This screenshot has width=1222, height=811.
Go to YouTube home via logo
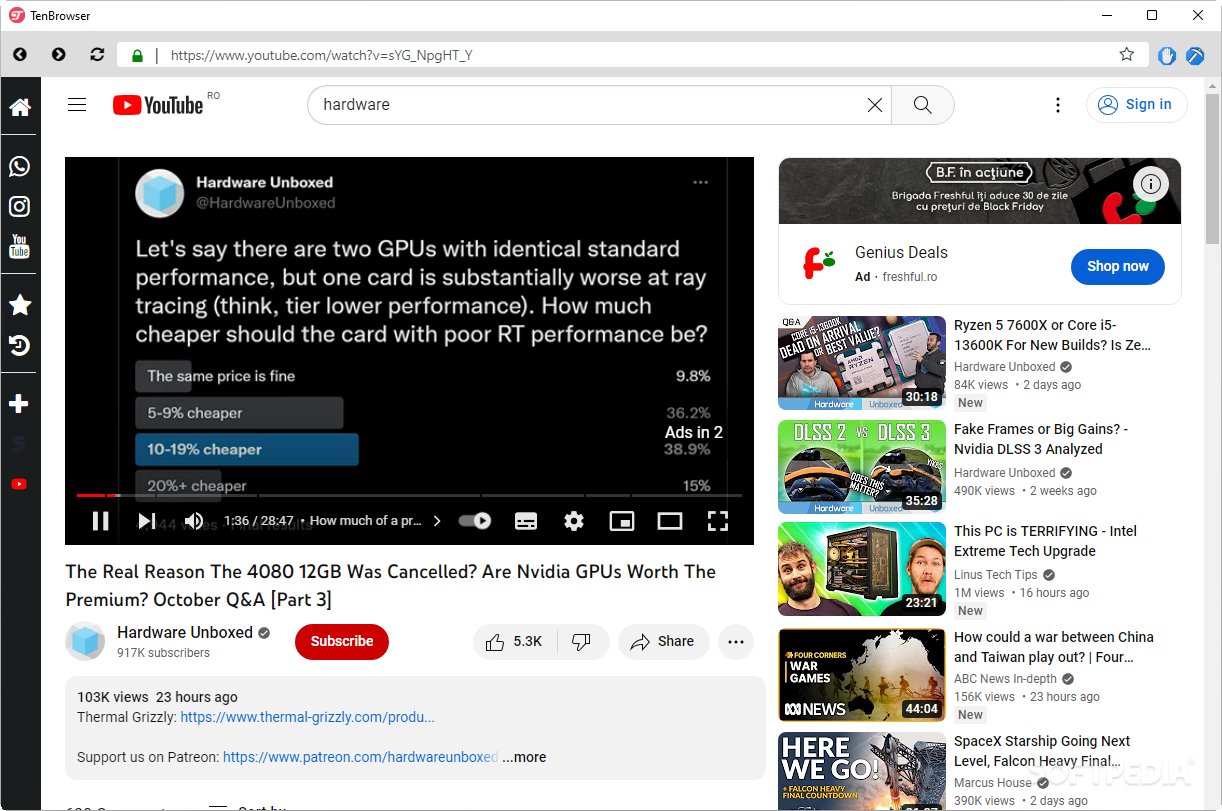(158, 105)
